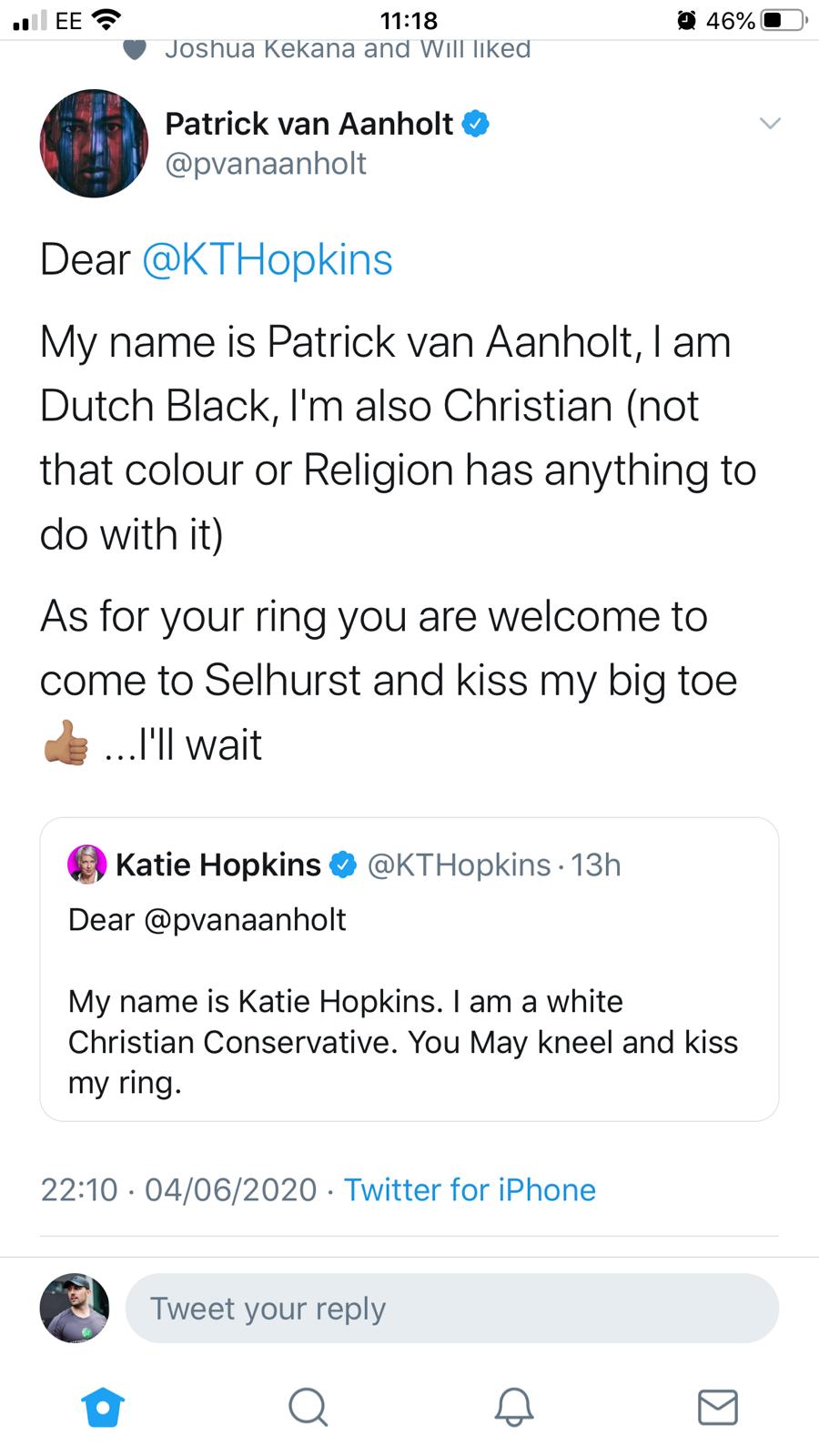Viewport: 819px width, 1456px height.
Task: Tap your own avatar beside reply box
Action: (75, 1308)
